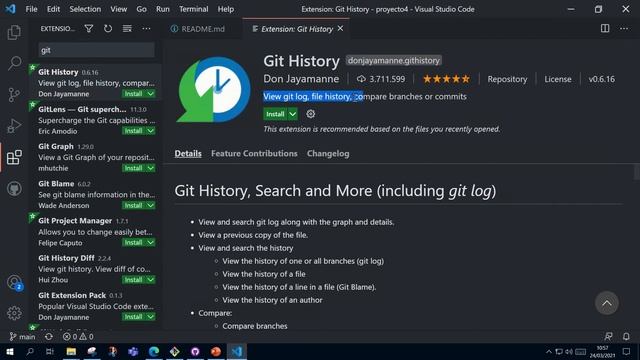640x360 pixels.
Task: Open Microsoft Teams from the taskbar
Action: click(133, 351)
